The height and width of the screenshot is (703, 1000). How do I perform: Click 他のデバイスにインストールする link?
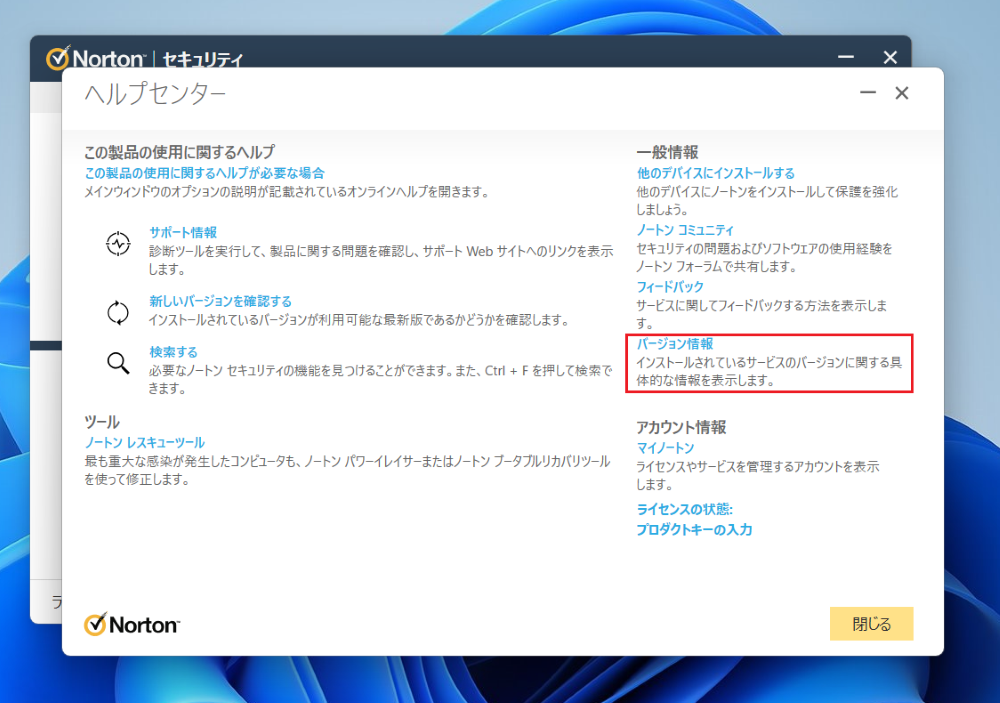716,173
